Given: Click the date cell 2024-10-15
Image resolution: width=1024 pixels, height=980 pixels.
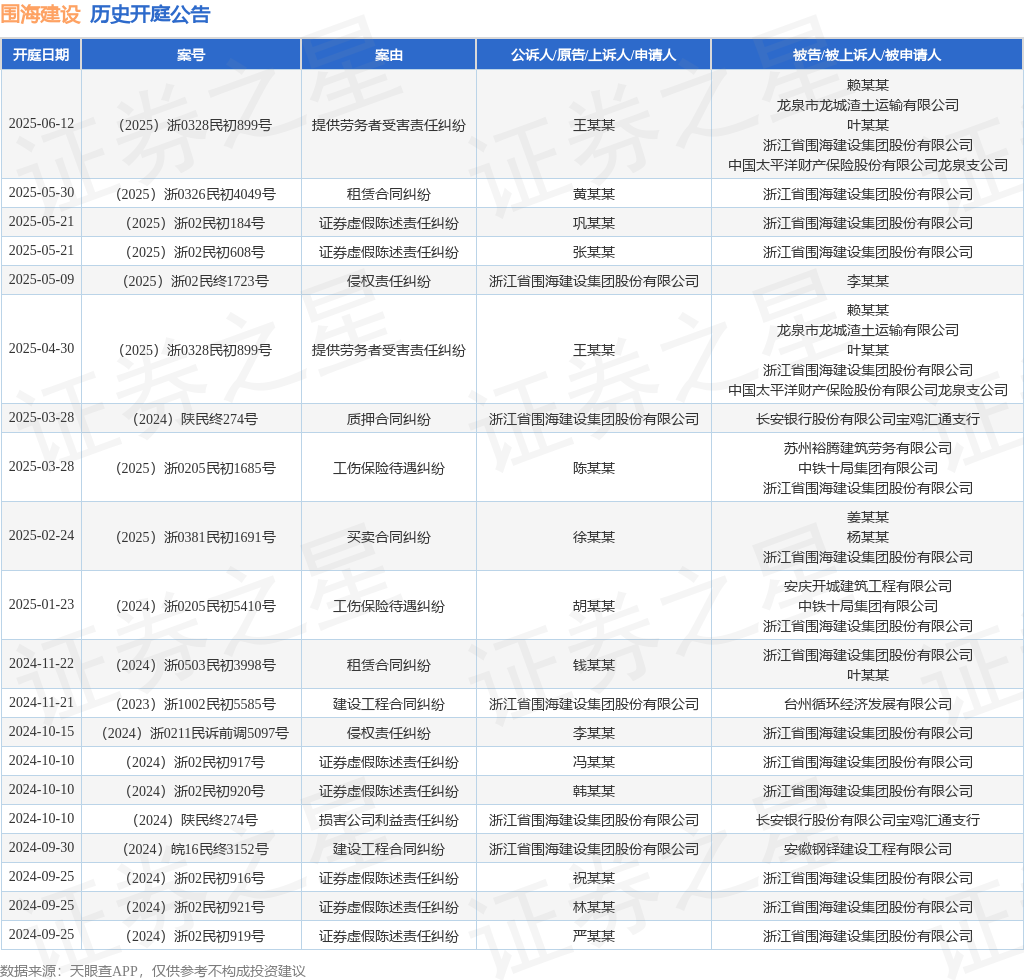Looking at the screenshot, I should (x=41, y=731).
